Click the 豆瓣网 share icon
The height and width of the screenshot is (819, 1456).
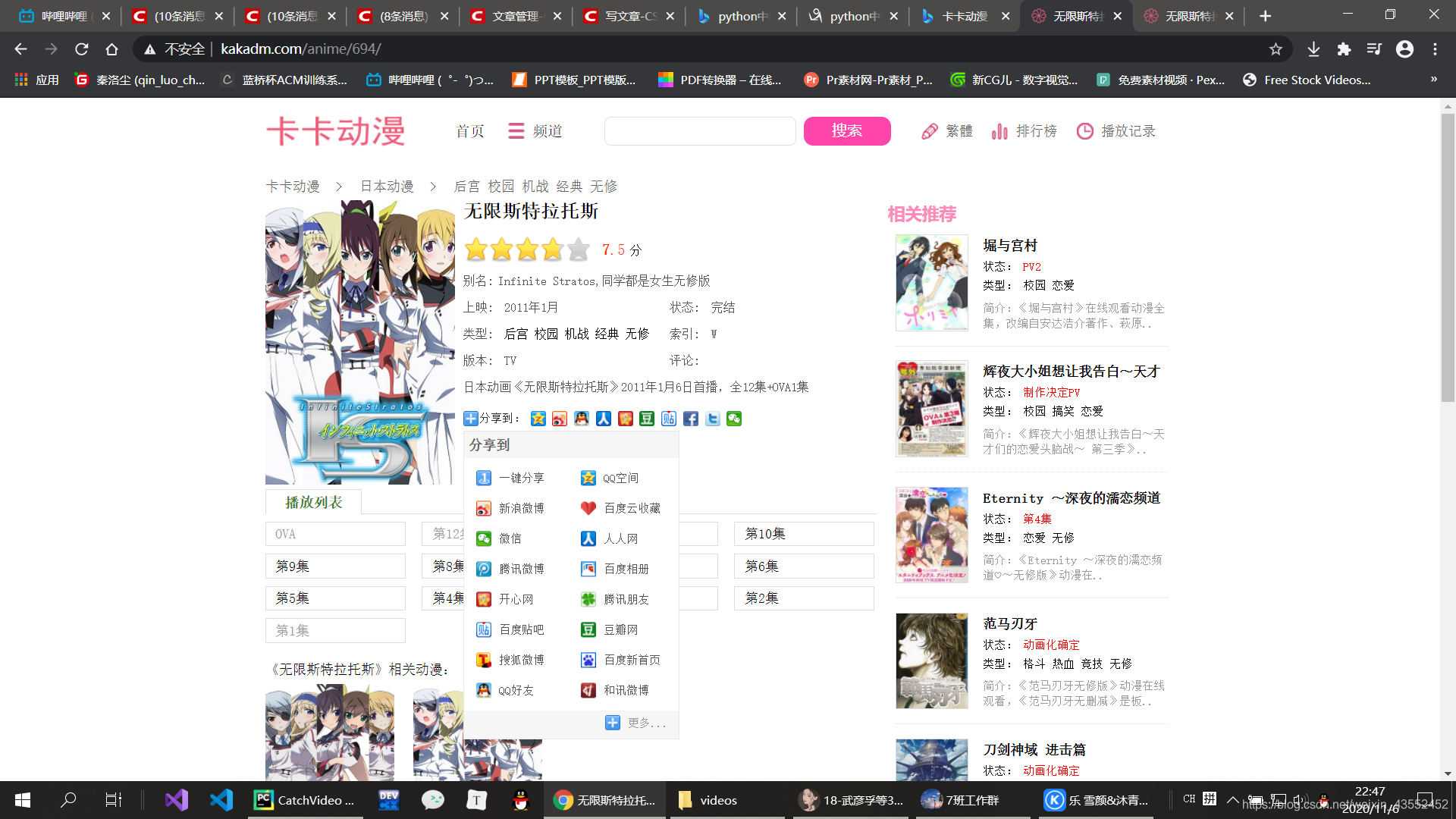[588, 630]
